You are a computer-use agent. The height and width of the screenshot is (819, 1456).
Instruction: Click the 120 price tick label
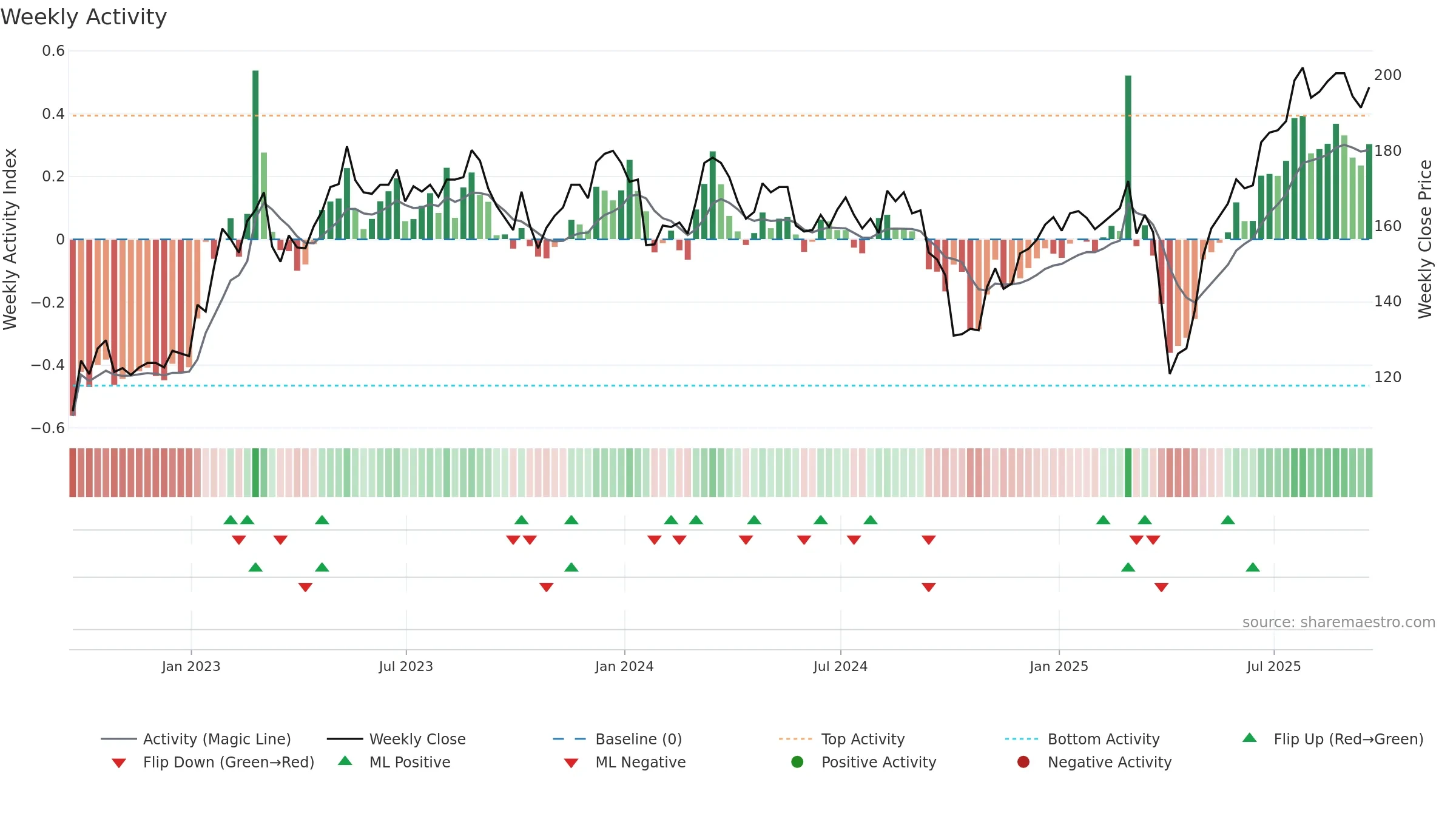pyautogui.click(x=1387, y=377)
